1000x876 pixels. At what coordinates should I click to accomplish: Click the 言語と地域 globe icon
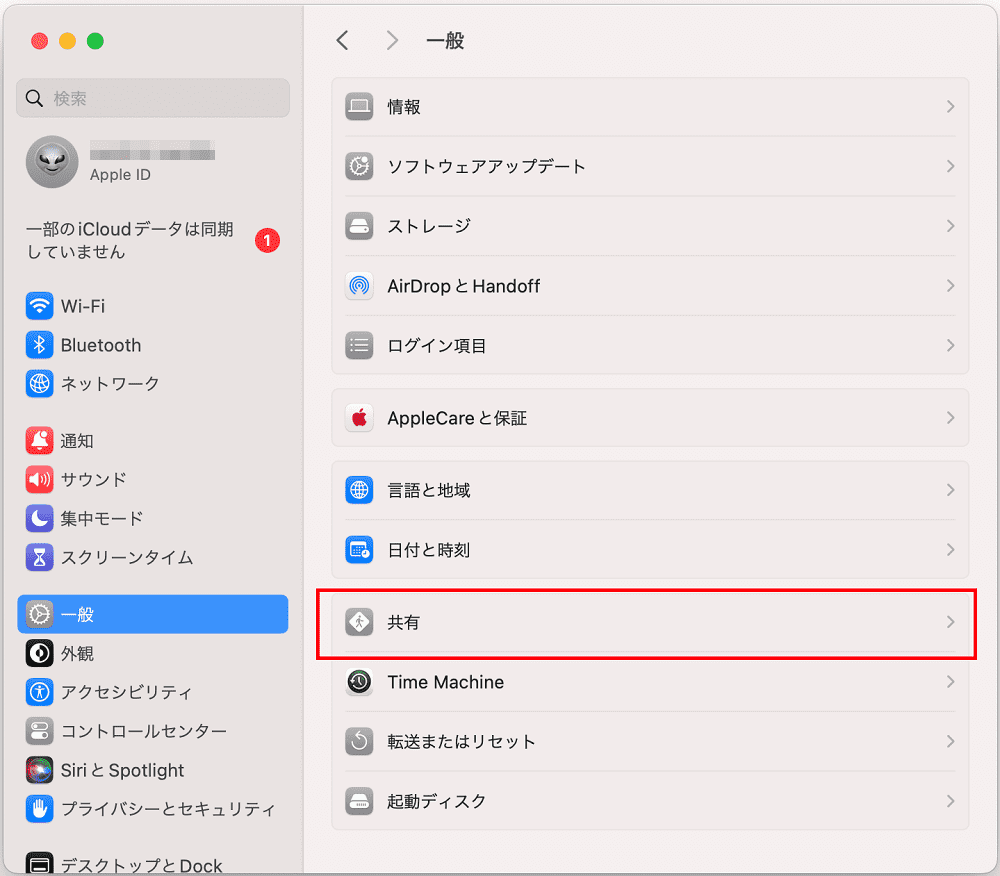coord(359,490)
